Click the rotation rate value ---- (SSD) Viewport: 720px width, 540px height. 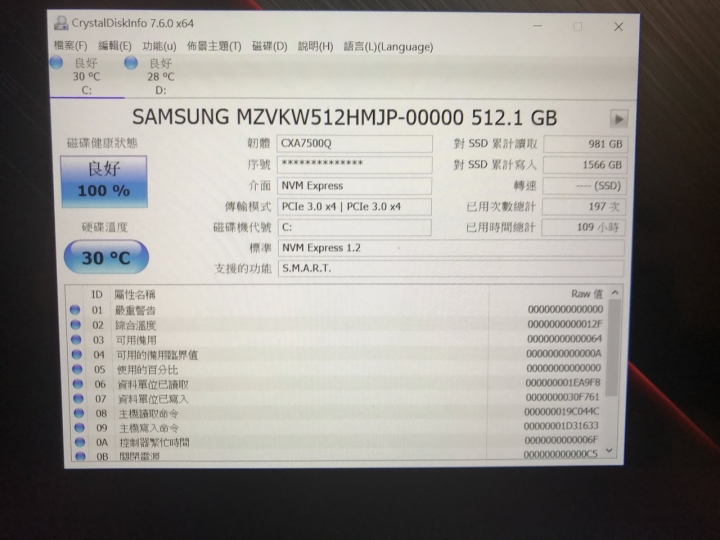pyautogui.click(x=585, y=186)
